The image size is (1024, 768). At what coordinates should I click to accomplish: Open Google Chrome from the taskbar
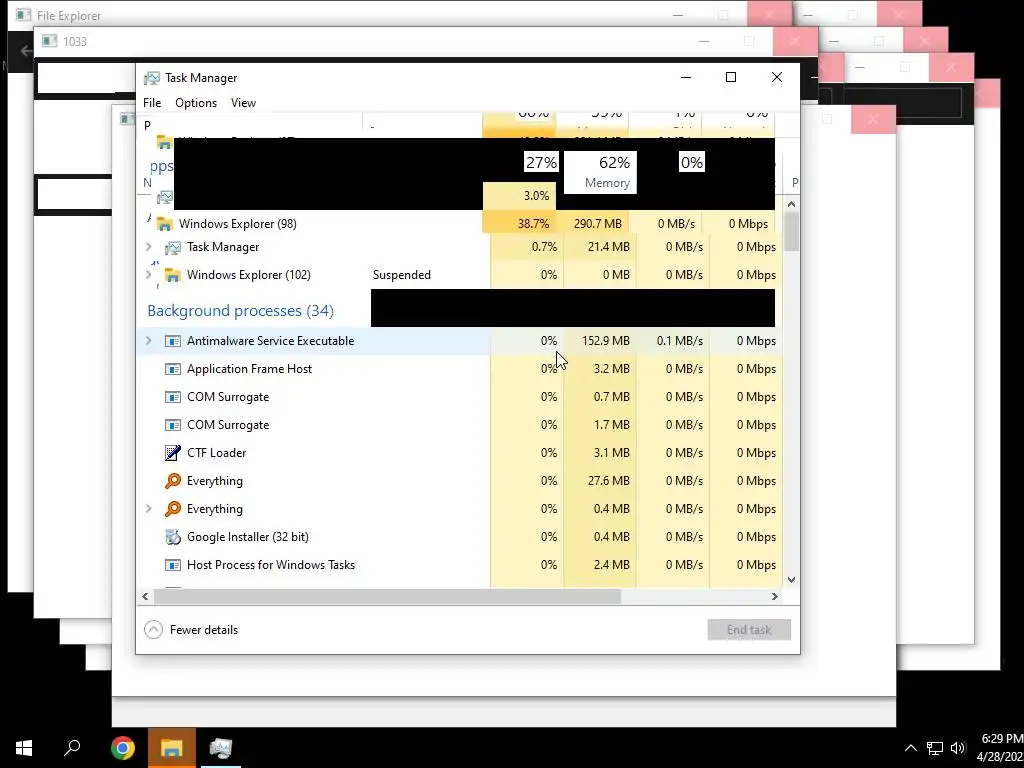122,748
